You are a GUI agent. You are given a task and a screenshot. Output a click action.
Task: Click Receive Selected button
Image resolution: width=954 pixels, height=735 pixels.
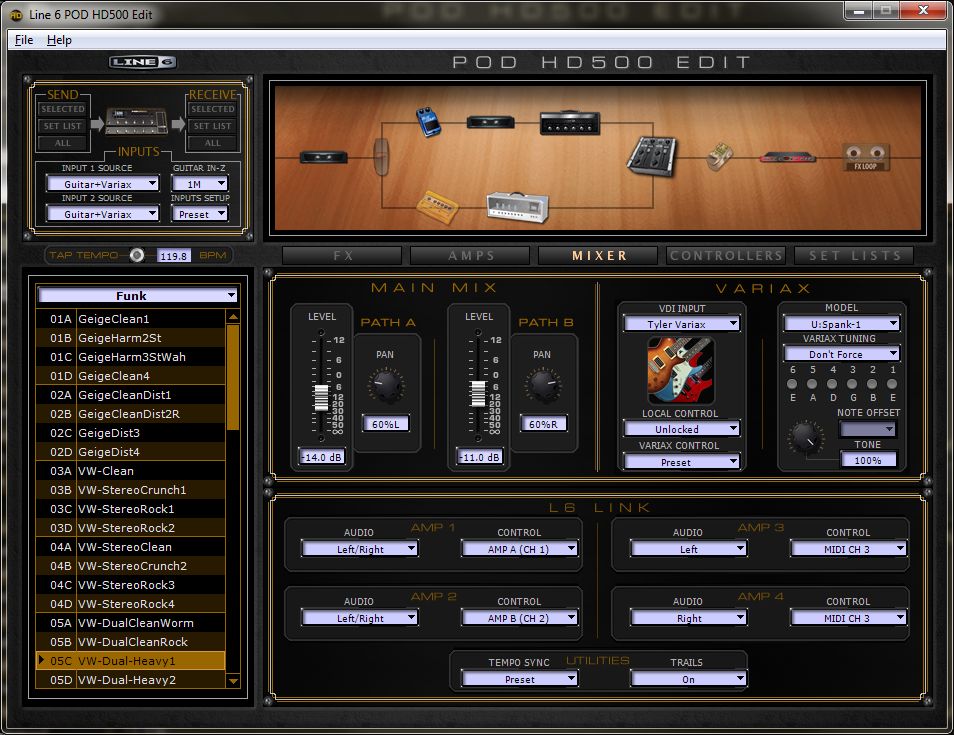pyautogui.click(x=212, y=109)
